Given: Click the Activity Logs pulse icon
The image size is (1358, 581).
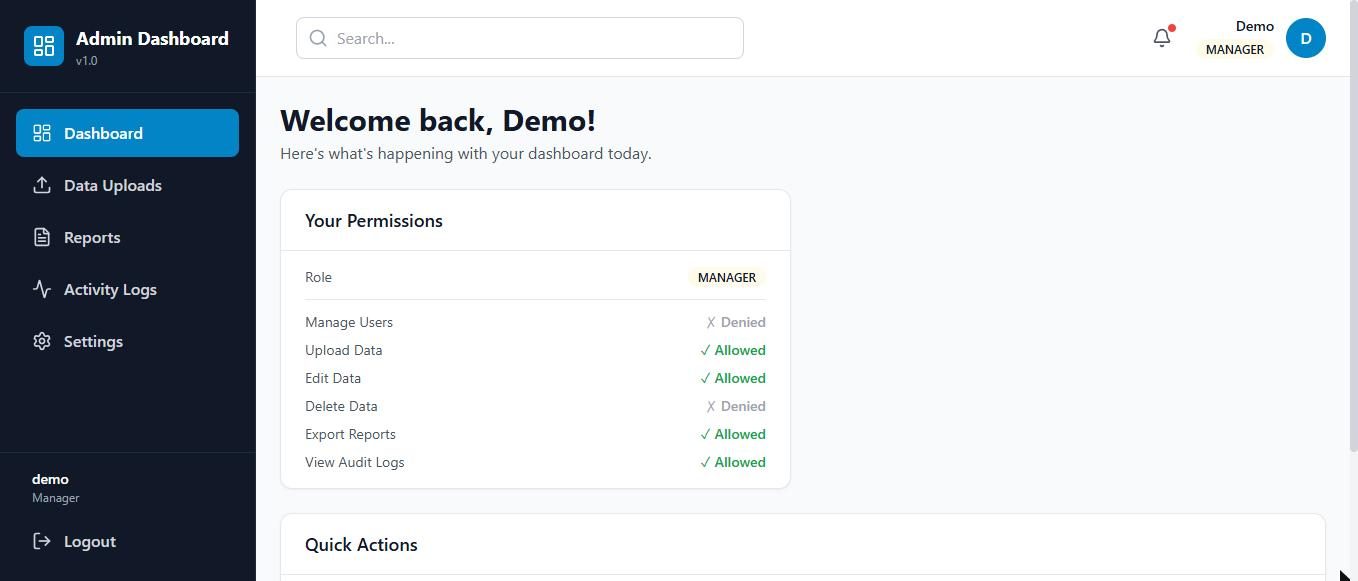Looking at the screenshot, I should pyautogui.click(x=42, y=289).
